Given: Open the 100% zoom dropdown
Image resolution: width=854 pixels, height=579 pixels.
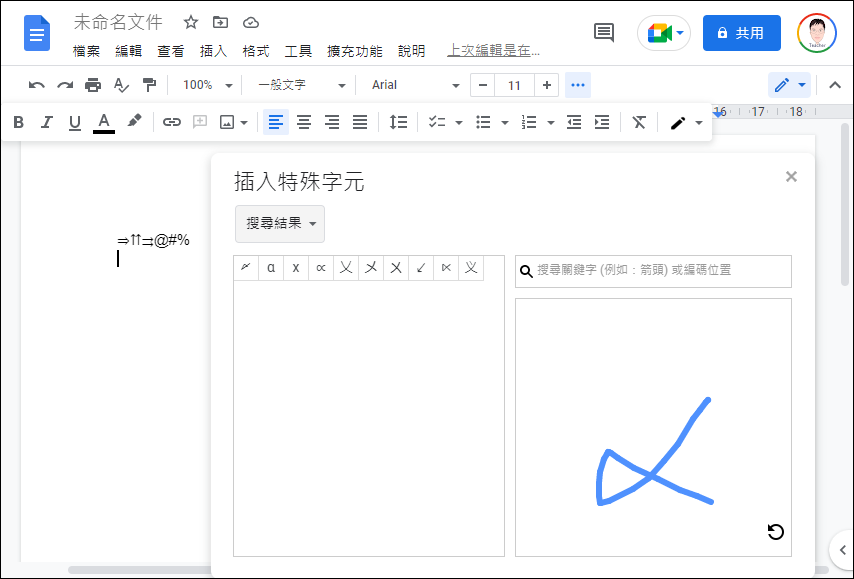Looking at the screenshot, I should (x=207, y=85).
